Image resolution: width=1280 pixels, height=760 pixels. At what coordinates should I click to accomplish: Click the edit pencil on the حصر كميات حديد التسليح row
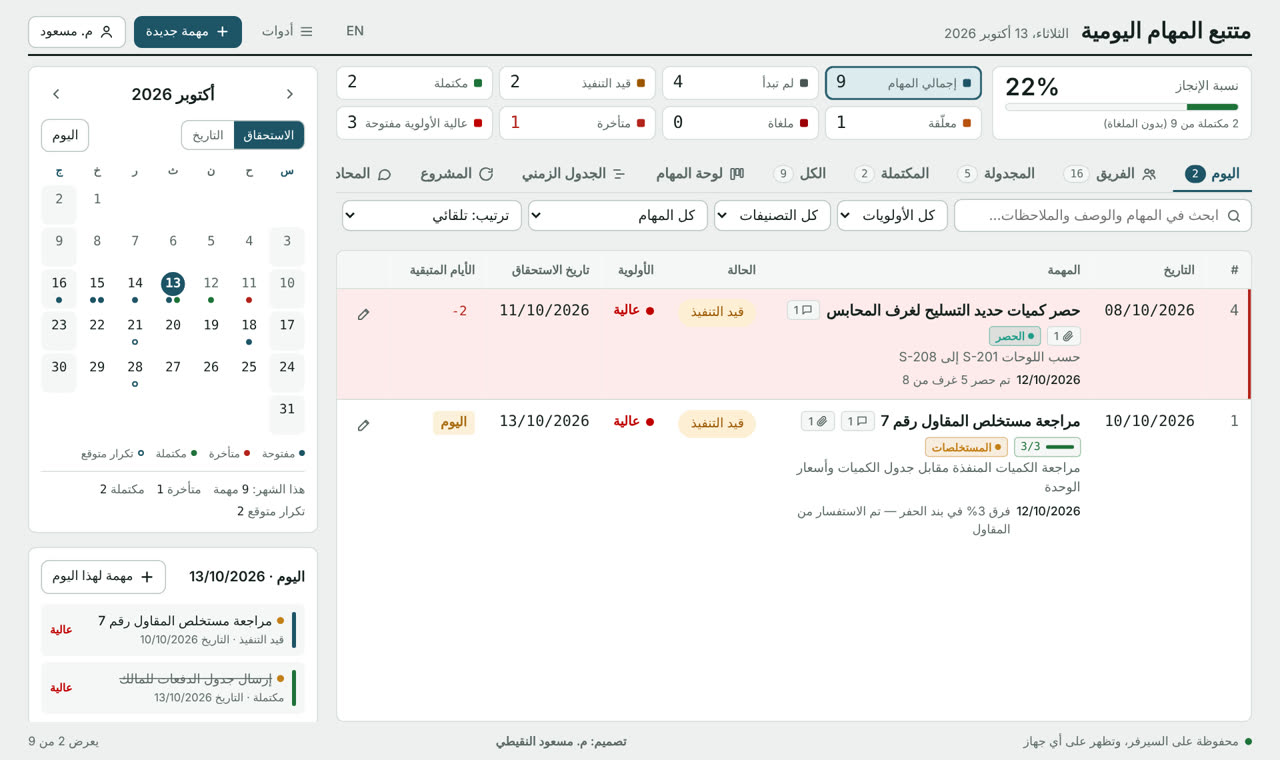click(x=363, y=314)
